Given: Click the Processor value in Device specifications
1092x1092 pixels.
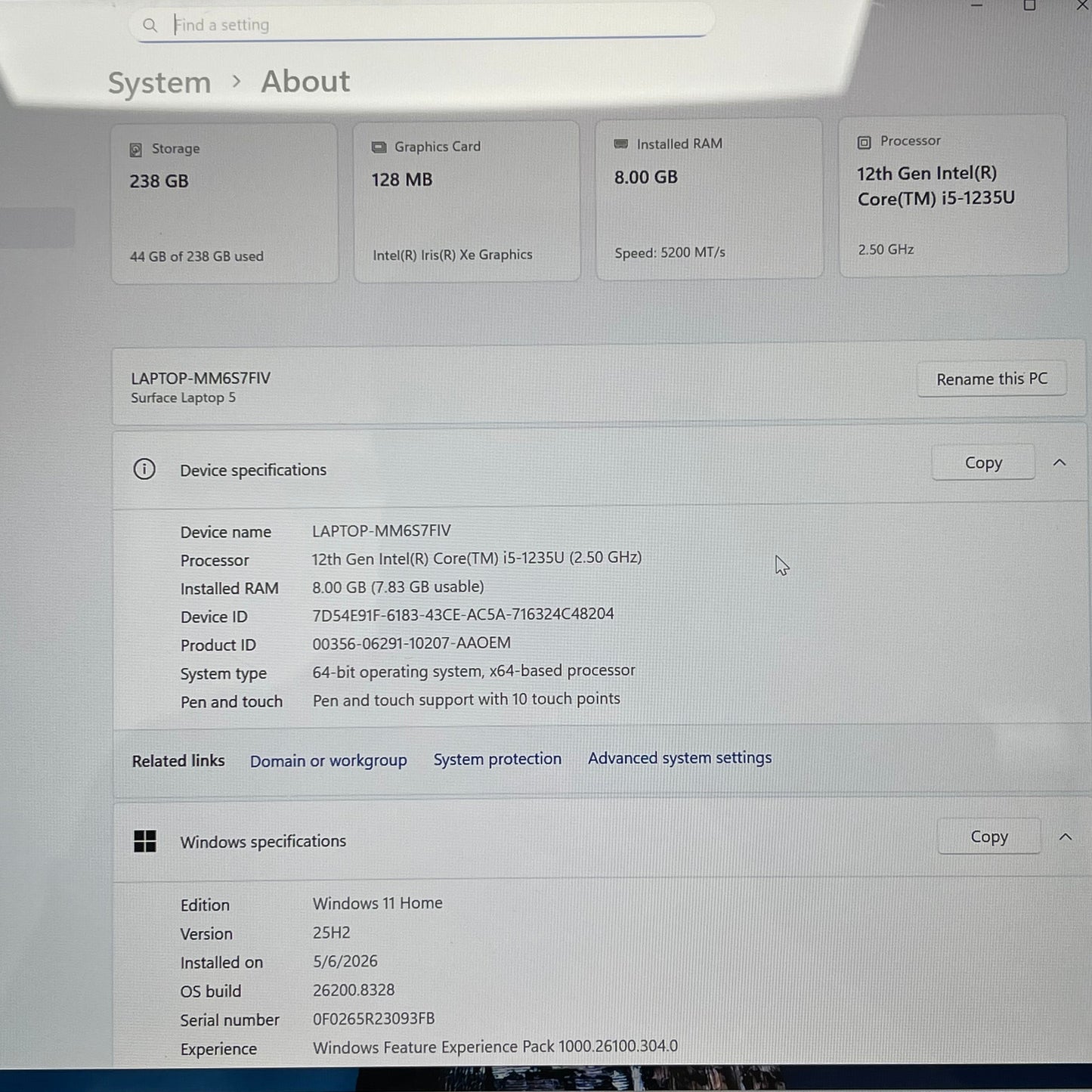Looking at the screenshot, I should 477,558.
